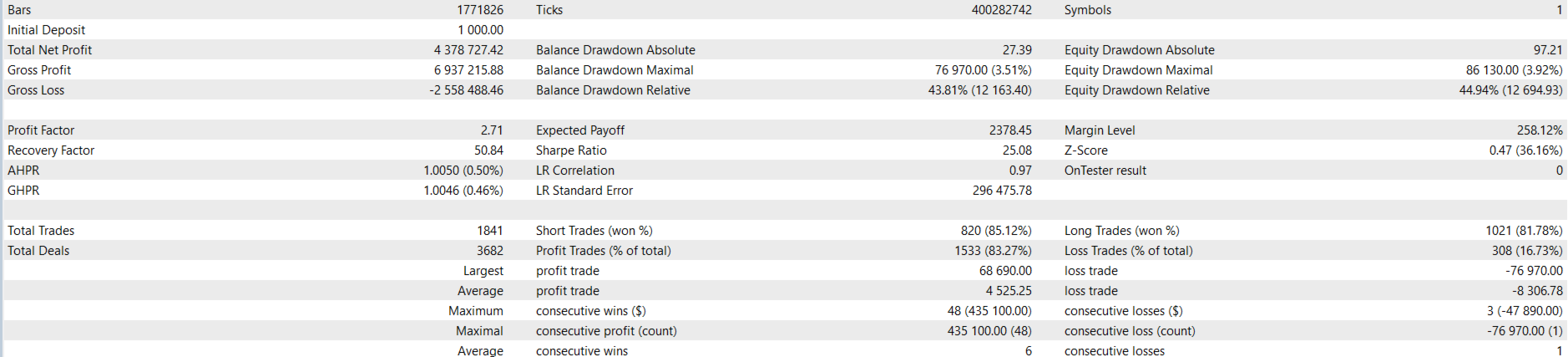Click the Bars value 1771826

480,10
